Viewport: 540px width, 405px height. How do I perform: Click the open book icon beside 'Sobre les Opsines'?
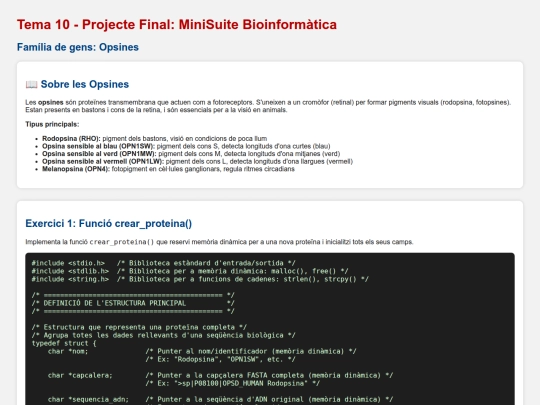click(31, 84)
